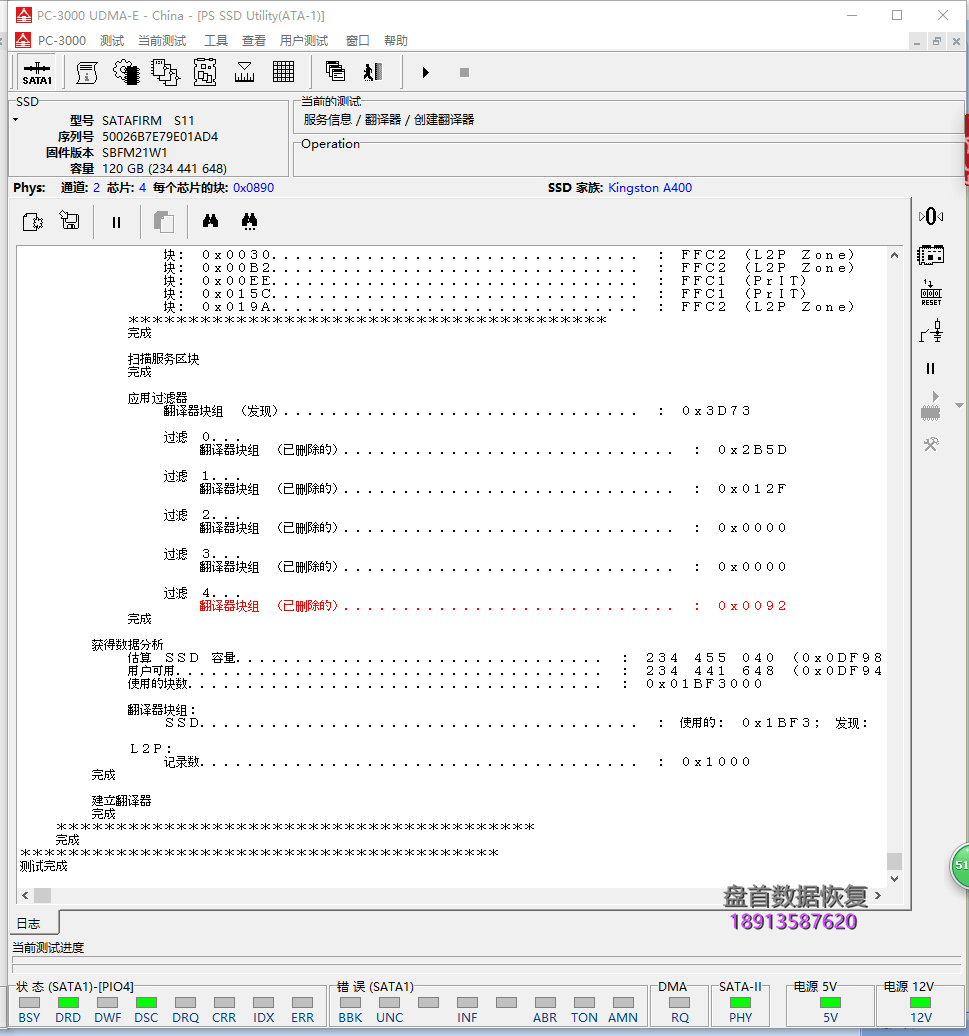Open the PC-3000 menu
This screenshot has height=1036, width=969.
(62, 41)
